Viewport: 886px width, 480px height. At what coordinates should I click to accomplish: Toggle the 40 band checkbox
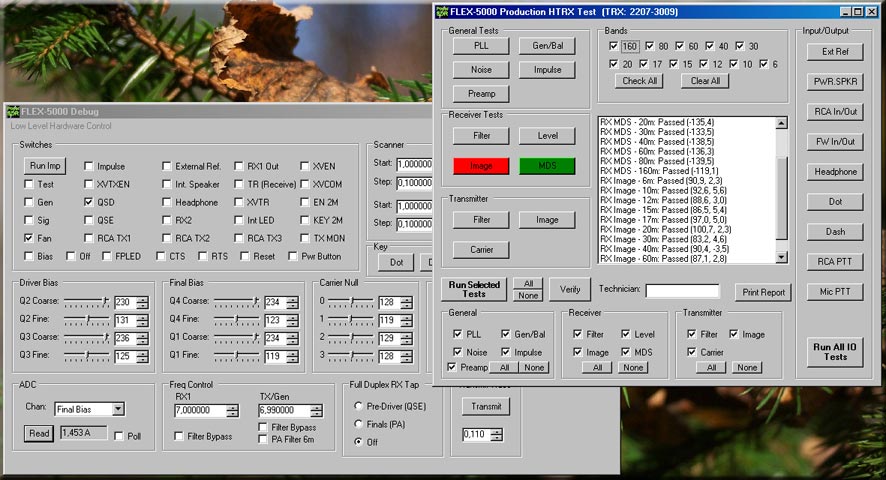(709, 46)
